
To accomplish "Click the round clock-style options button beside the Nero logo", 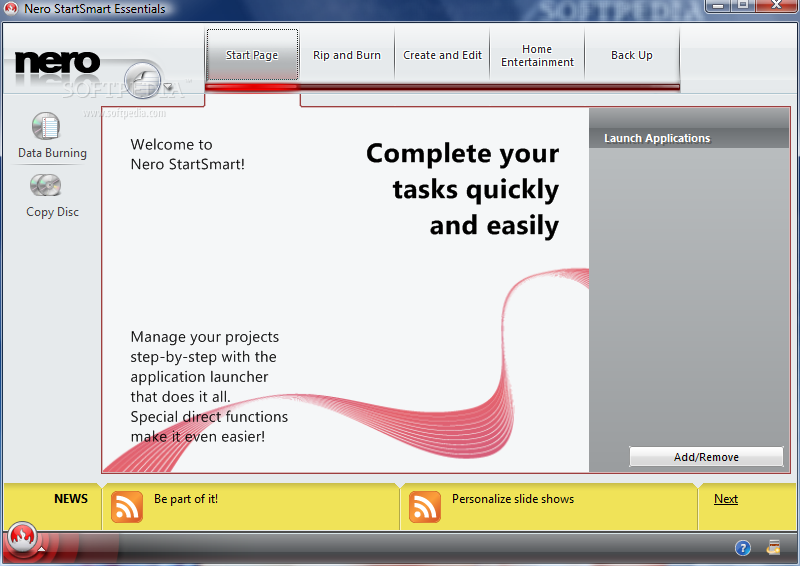I will click(x=142, y=80).
